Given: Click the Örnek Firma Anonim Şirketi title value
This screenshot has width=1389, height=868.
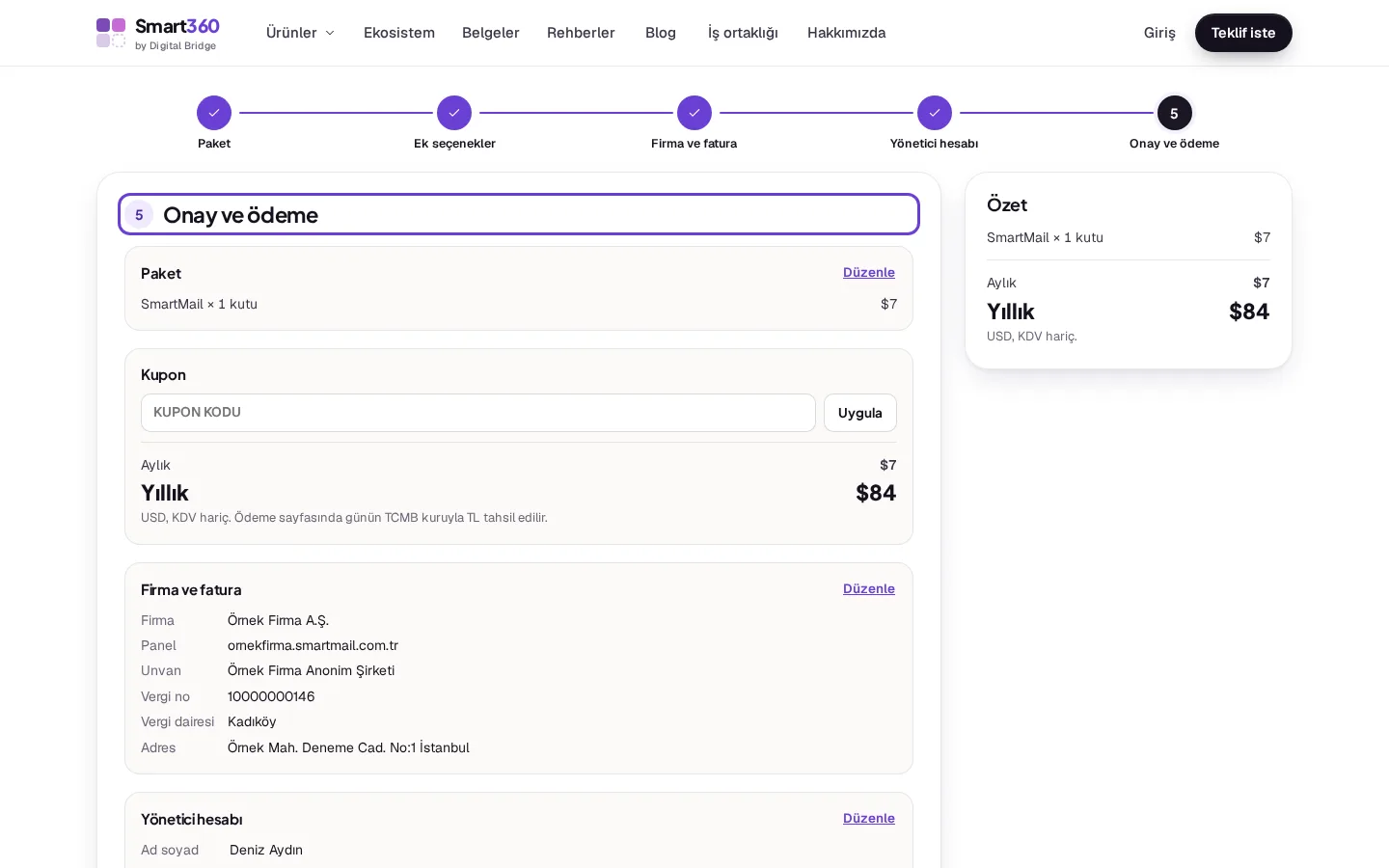Looking at the screenshot, I should 311,670.
